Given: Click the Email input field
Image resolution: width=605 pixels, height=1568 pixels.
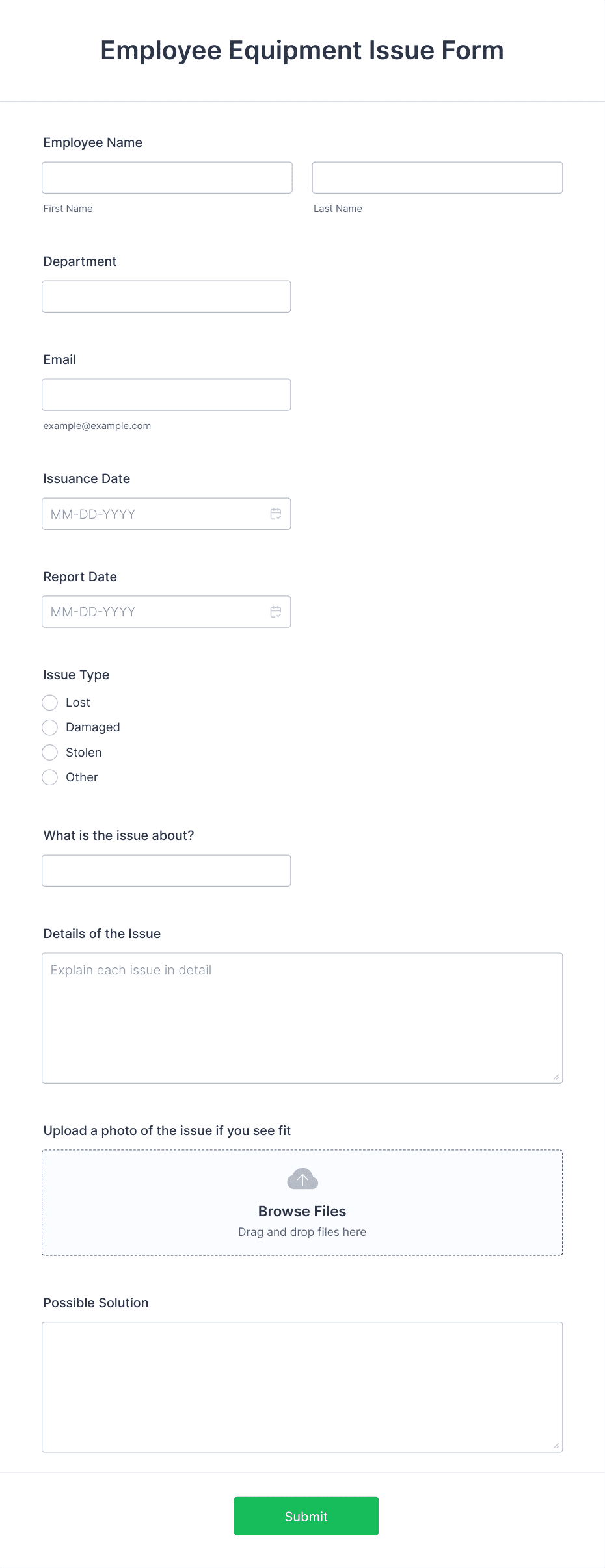Looking at the screenshot, I should pos(167,394).
